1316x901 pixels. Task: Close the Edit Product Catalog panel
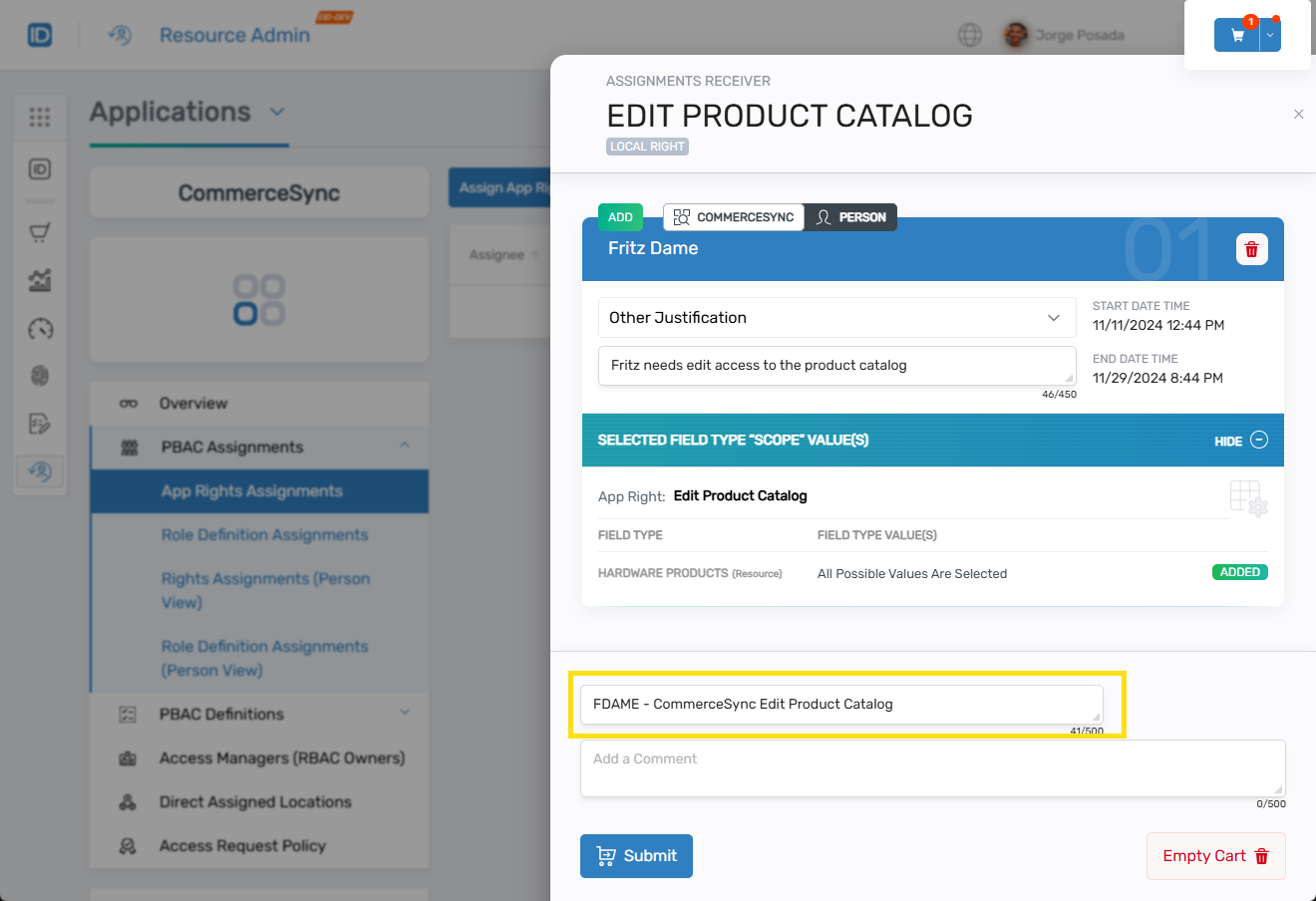[x=1298, y=115]
